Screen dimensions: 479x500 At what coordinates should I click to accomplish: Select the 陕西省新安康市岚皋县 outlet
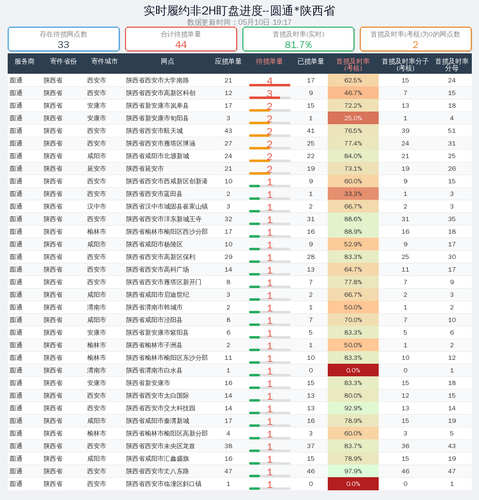click(157, 106)
